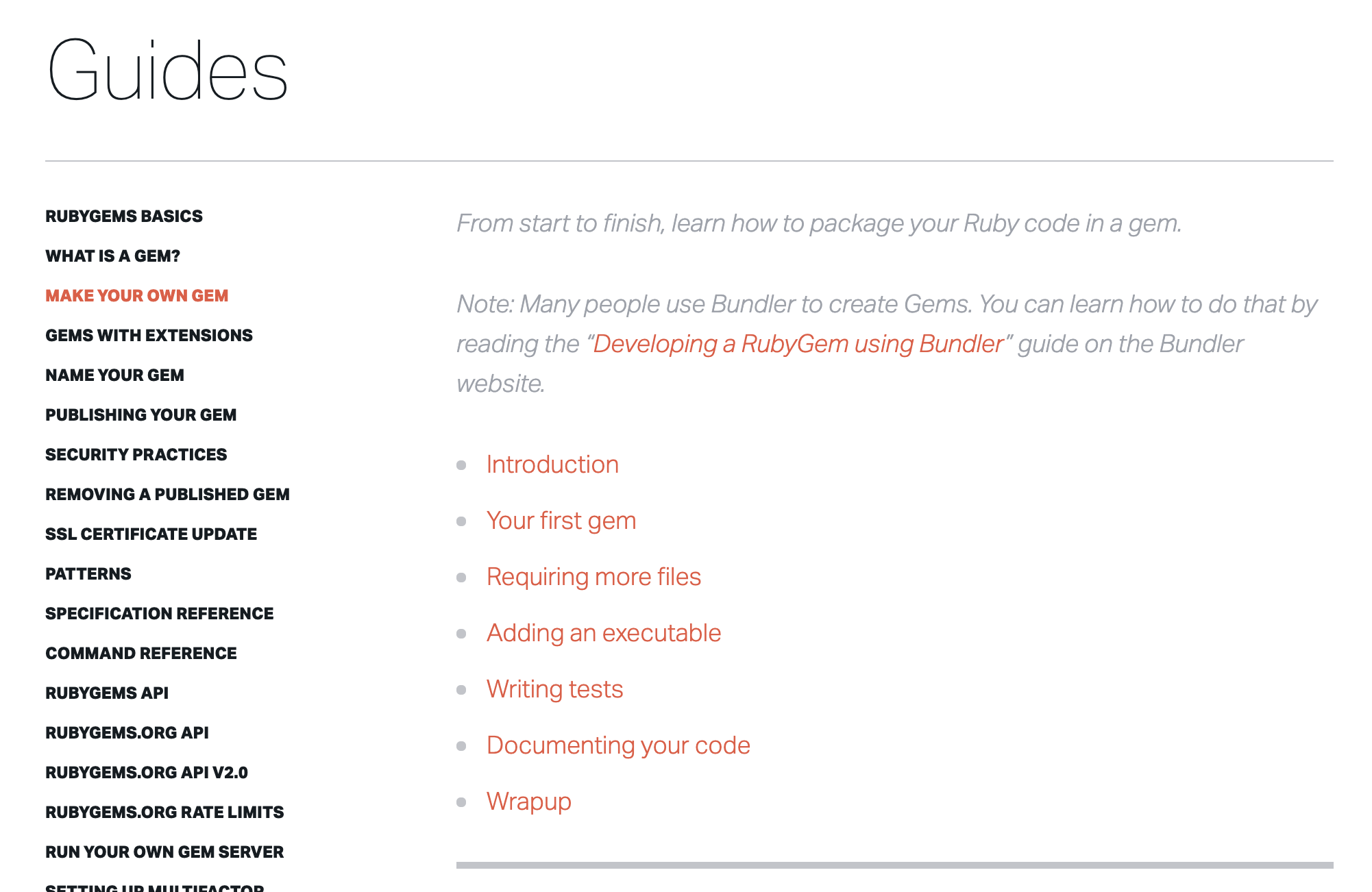Open the Specification Reference page
Image resolution: width=1372 pixels, height=892 pixels.
[x=159, y=614]
